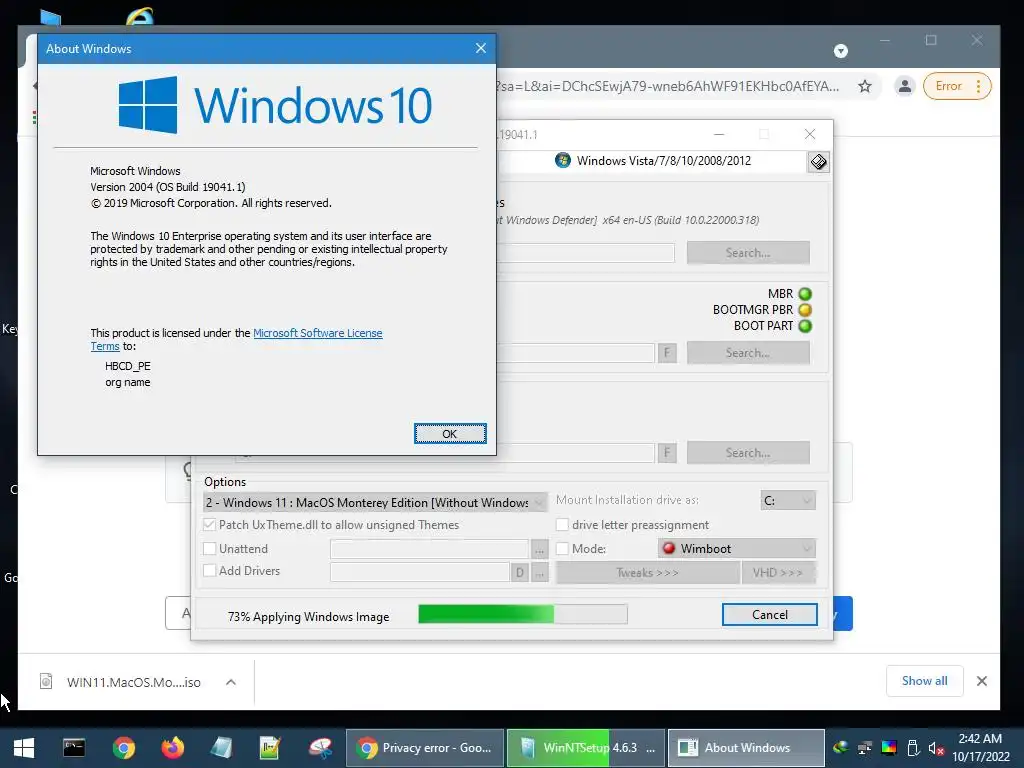Screen dimensions: 1024x768
Task: Click the muted volume tray icon
Action: coord(936,748)
